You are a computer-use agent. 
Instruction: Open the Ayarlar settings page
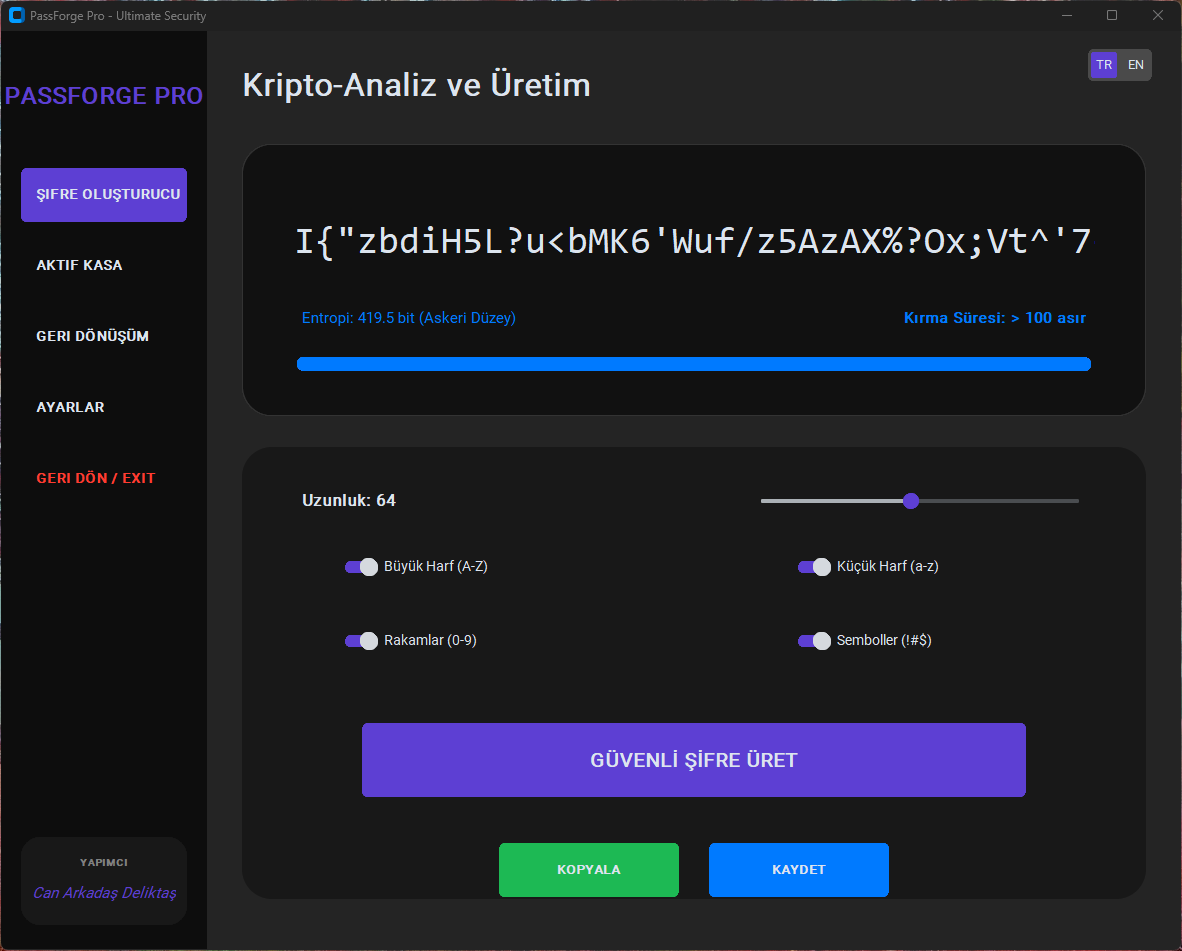tap(71, 407)
